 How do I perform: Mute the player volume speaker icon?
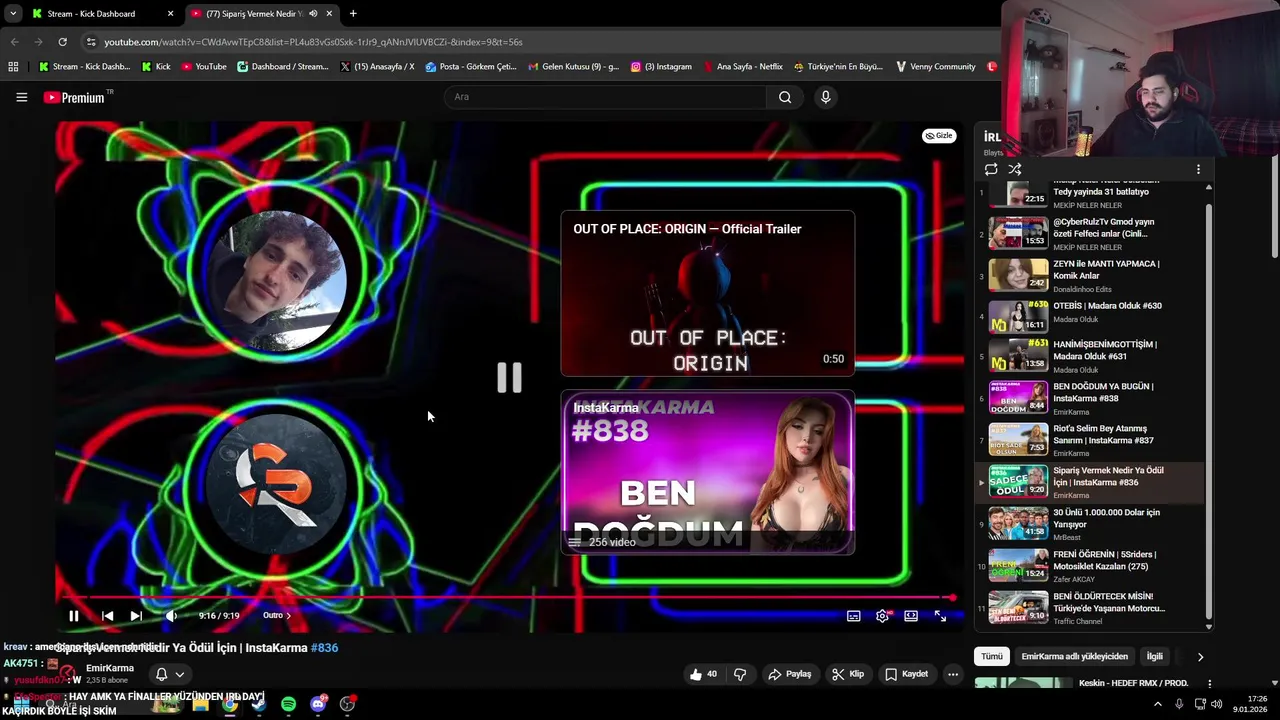[x=171, y=616]
